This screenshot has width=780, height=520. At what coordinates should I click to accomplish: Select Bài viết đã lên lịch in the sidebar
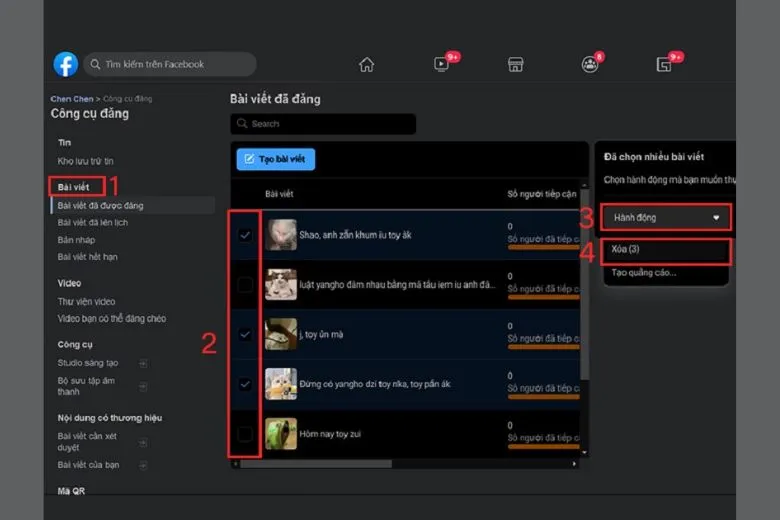(93, 222)
